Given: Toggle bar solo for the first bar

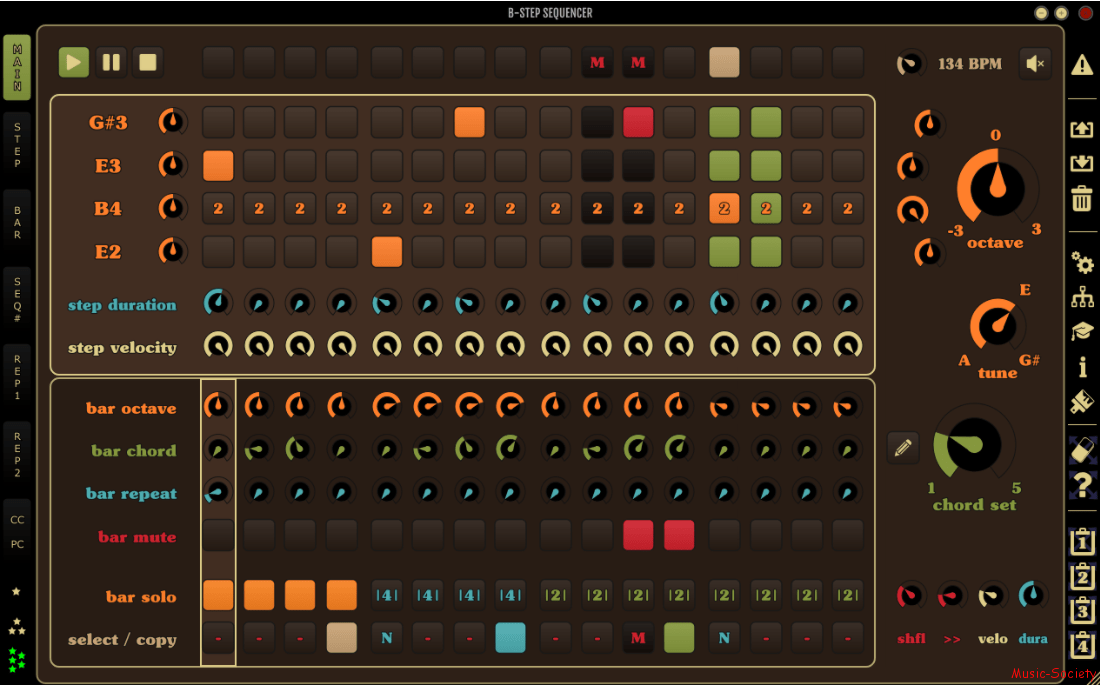Looking at the screenshot, I should 218,595.
